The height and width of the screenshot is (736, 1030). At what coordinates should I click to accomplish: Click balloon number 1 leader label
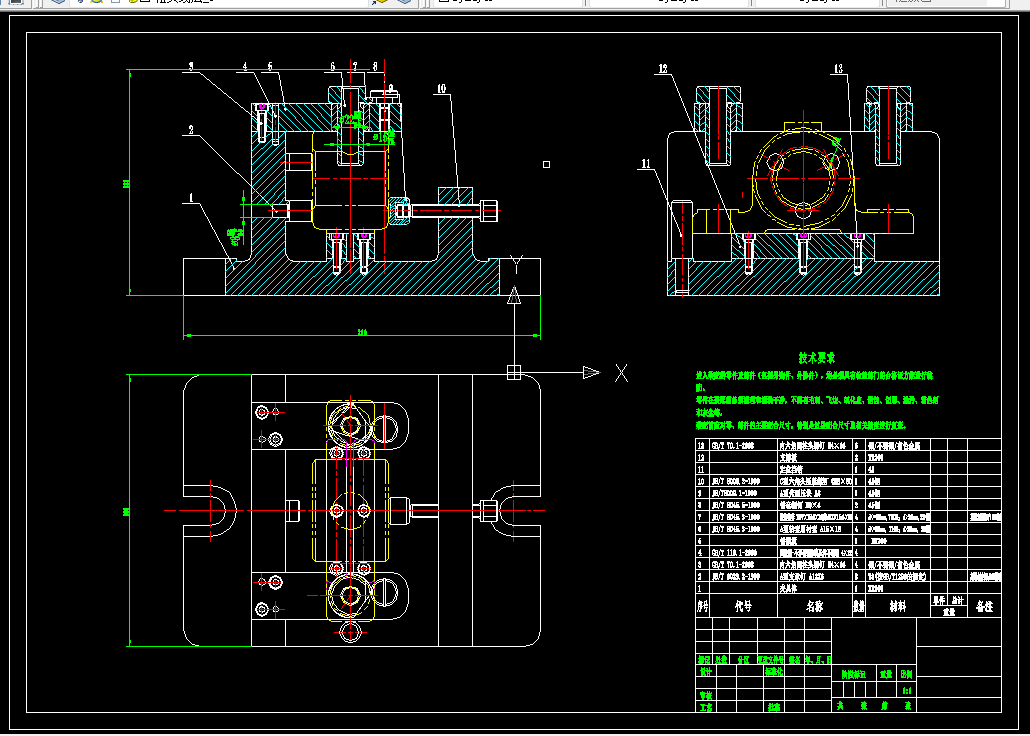point(191,198)
